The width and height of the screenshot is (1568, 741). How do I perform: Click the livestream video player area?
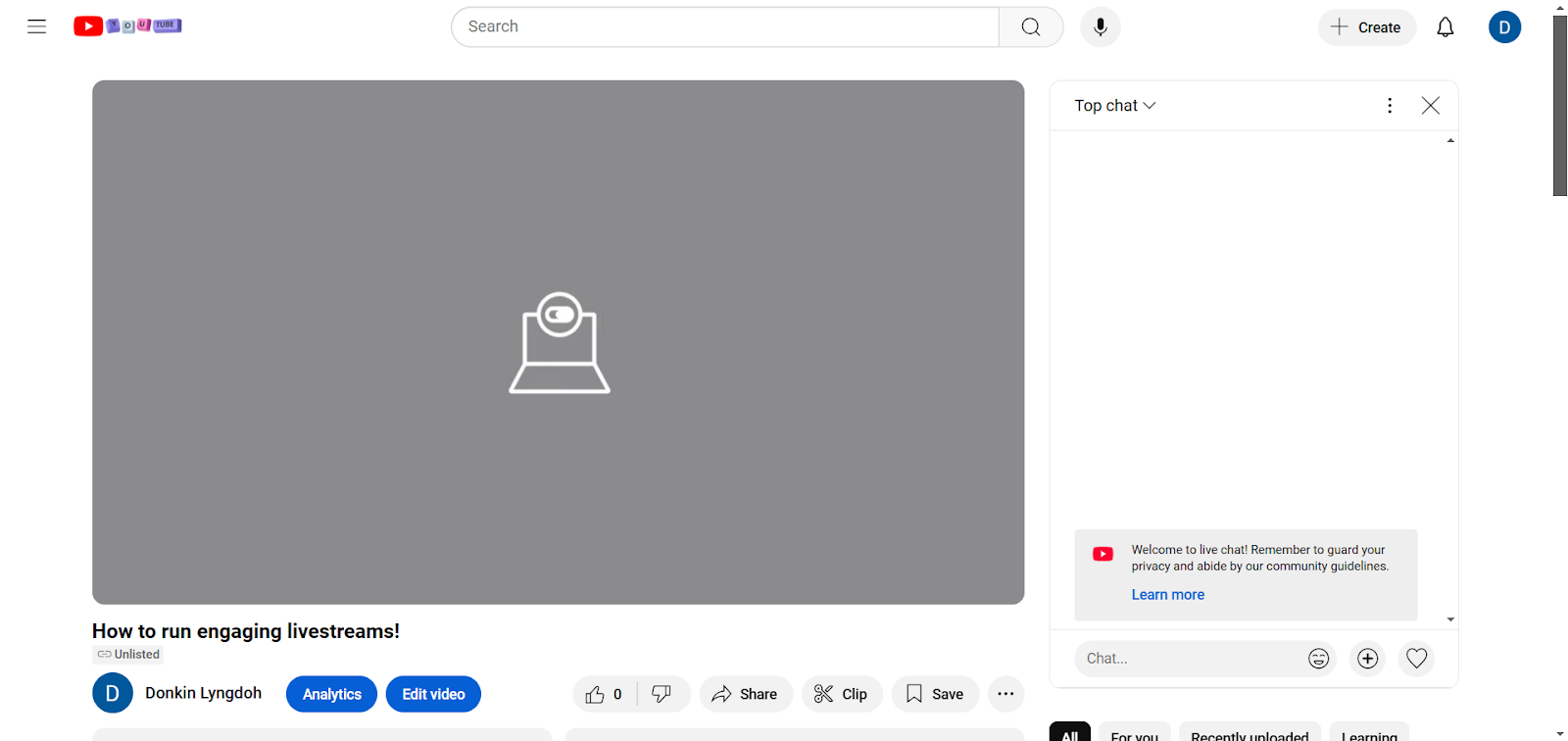tap(559, 342)
